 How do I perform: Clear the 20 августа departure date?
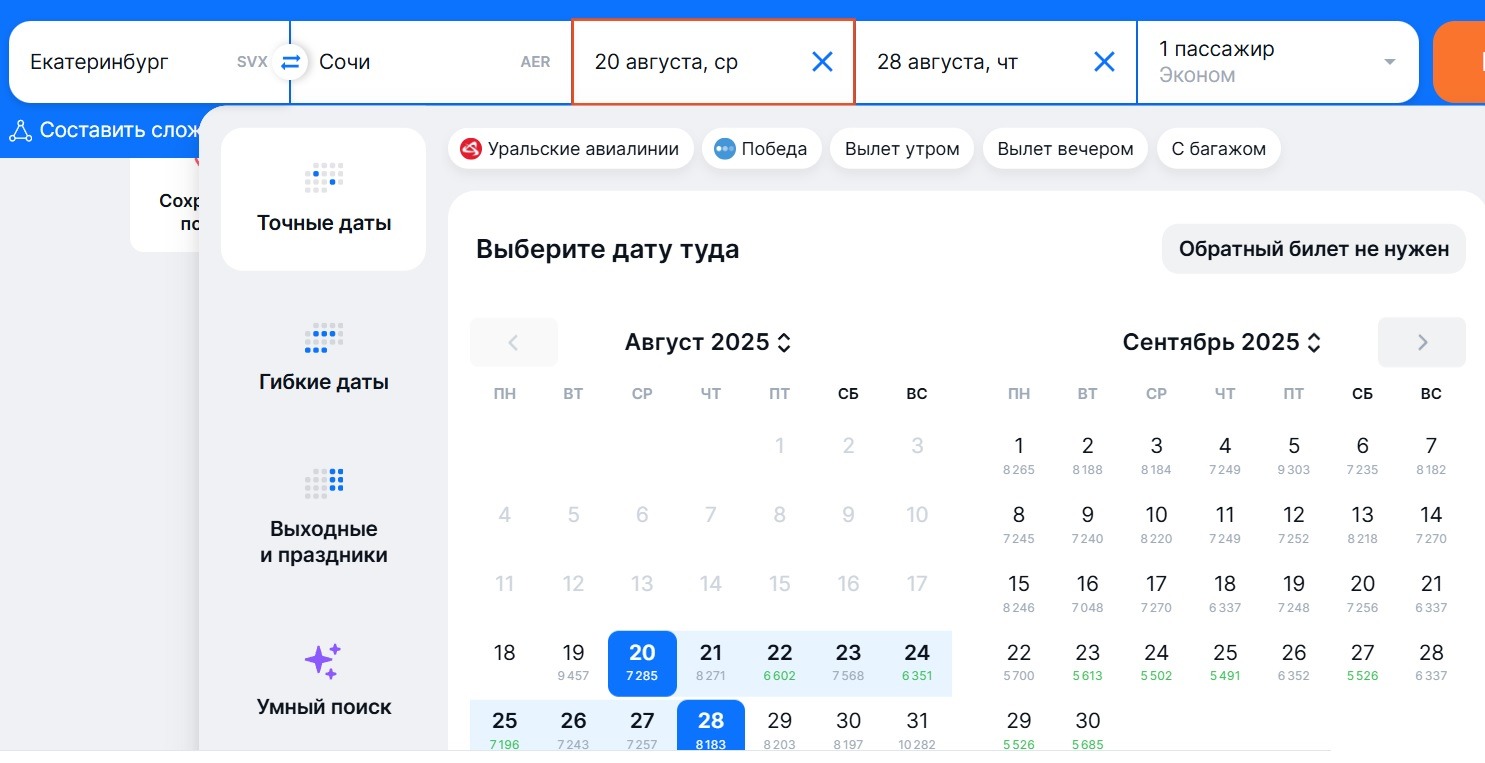coord(822,62)
